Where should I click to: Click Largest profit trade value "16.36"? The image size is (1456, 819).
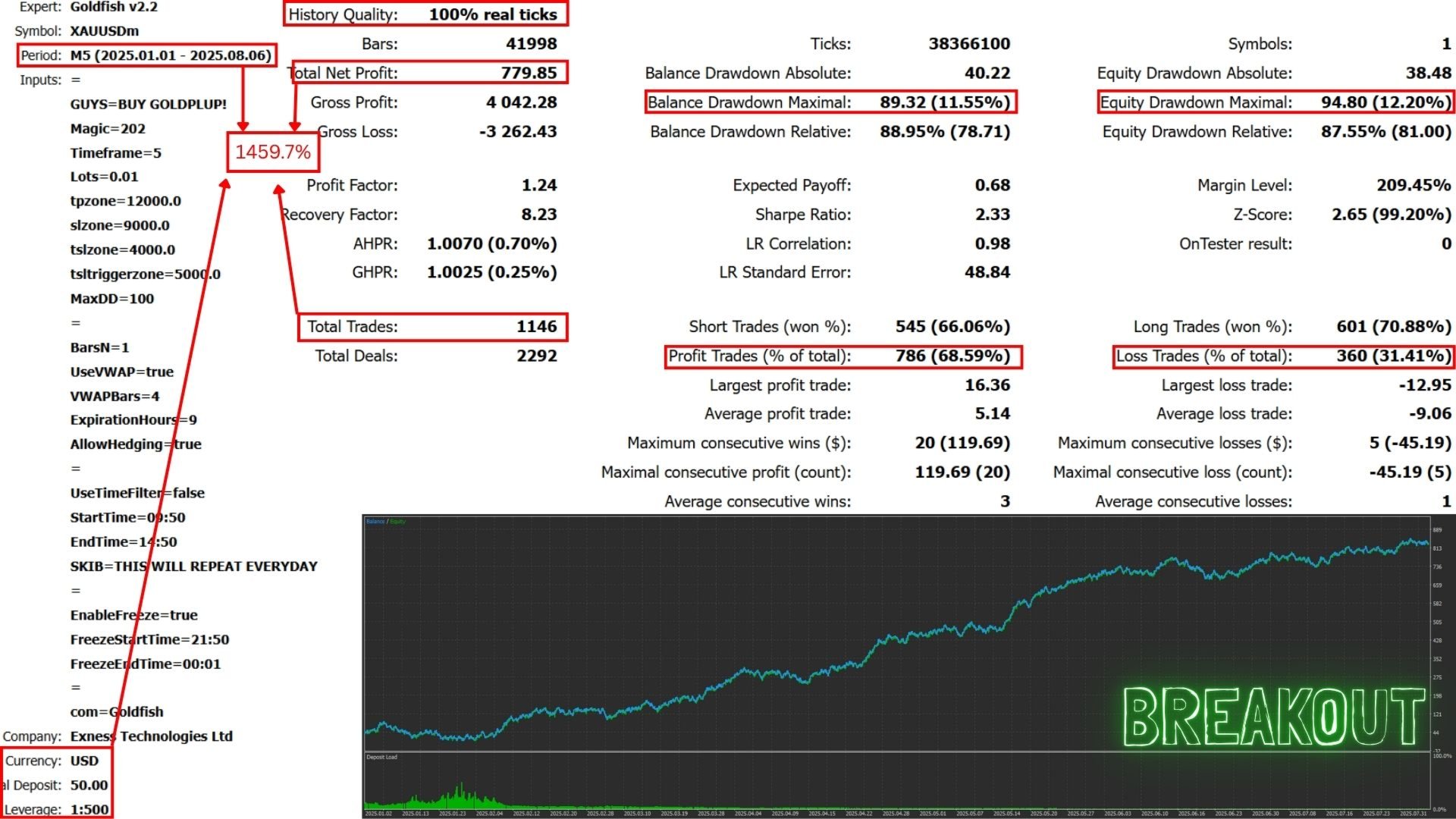[987, 385]
